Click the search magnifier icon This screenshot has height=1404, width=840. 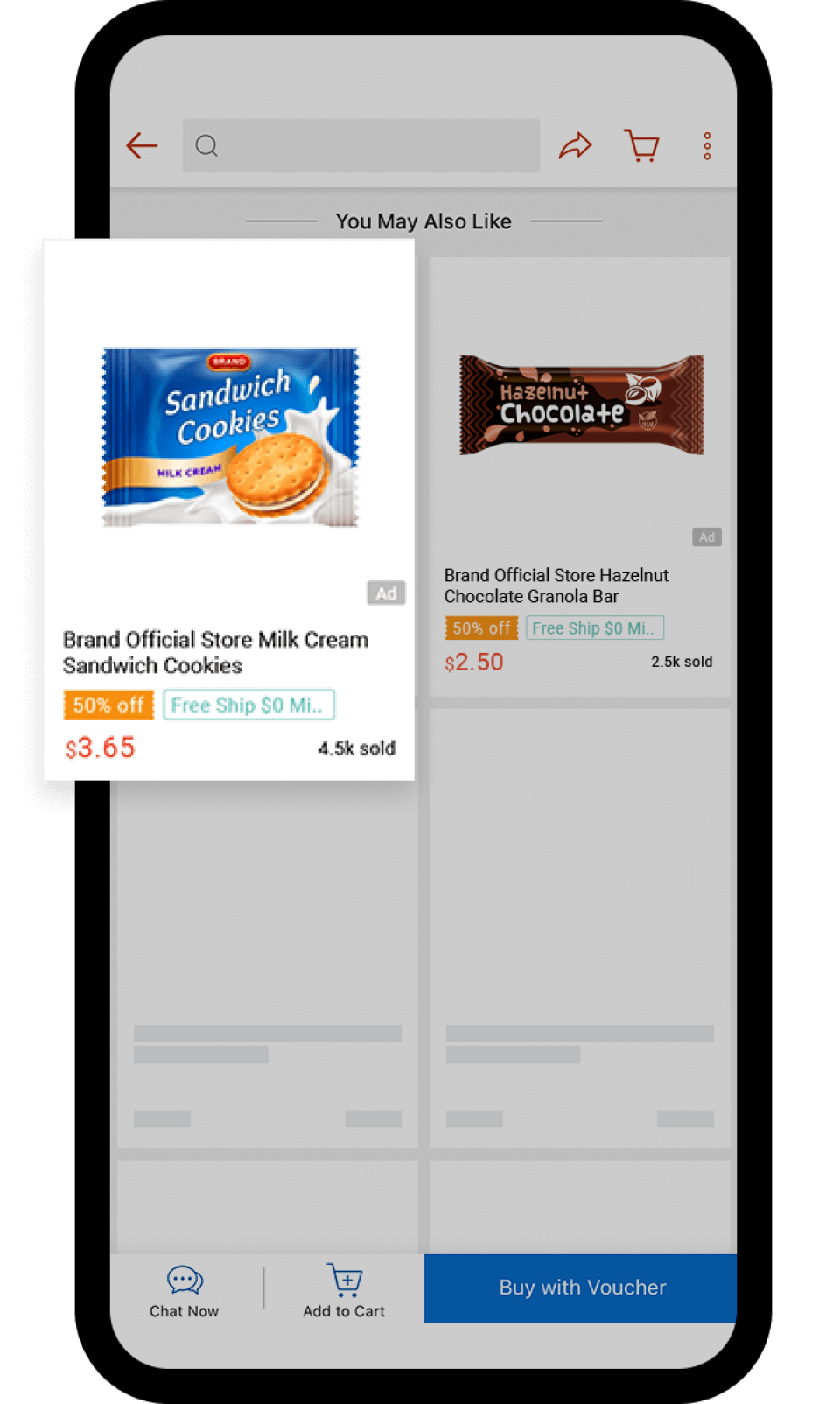(206, 145)
